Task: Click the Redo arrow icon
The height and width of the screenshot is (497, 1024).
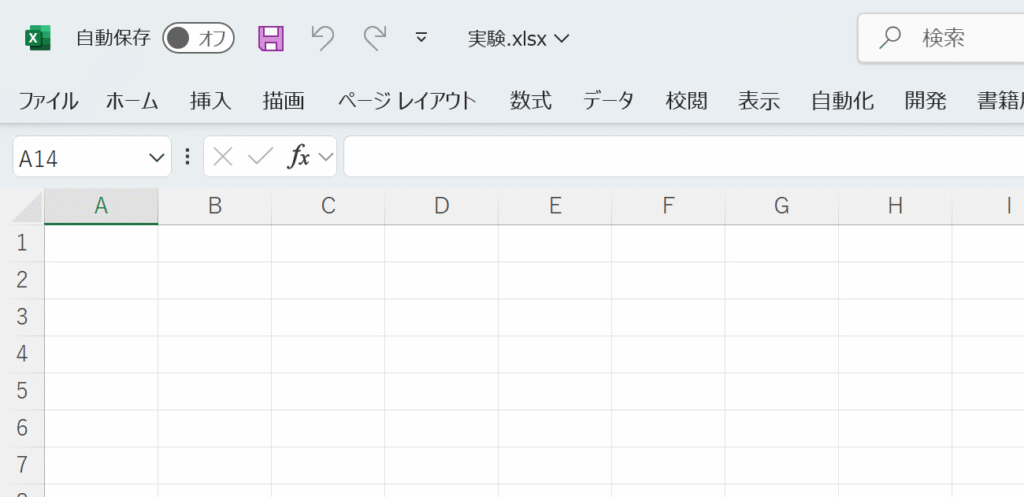Action: click(374, 38)
